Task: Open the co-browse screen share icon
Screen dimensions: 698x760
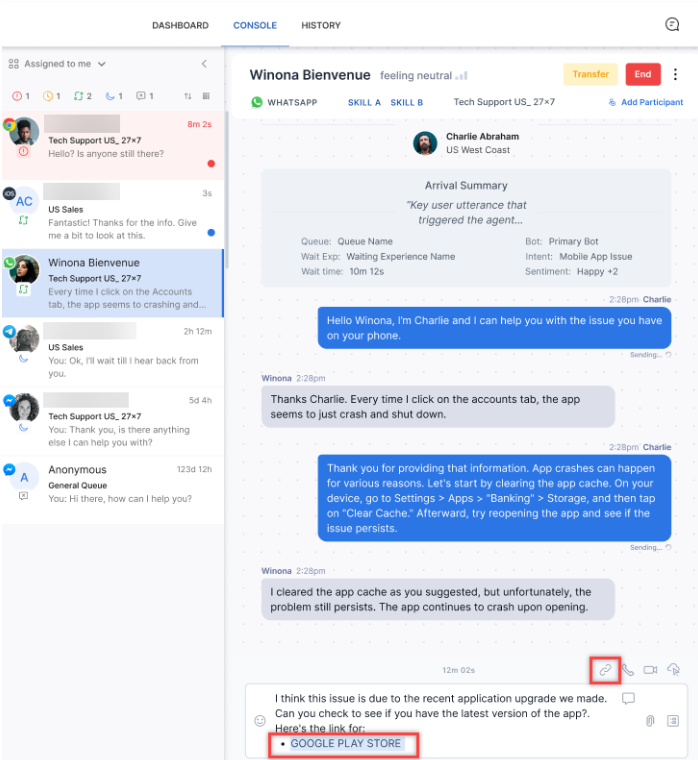Action: (674, 669)
